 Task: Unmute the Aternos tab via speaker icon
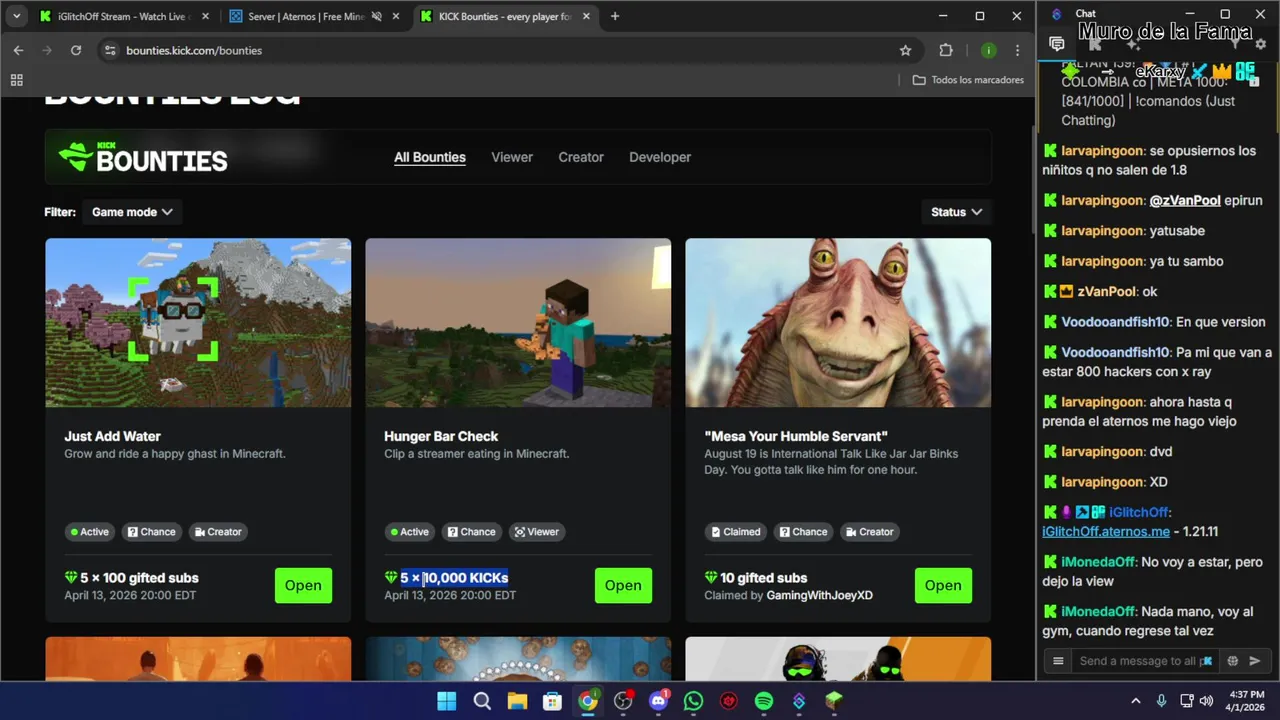377,16
